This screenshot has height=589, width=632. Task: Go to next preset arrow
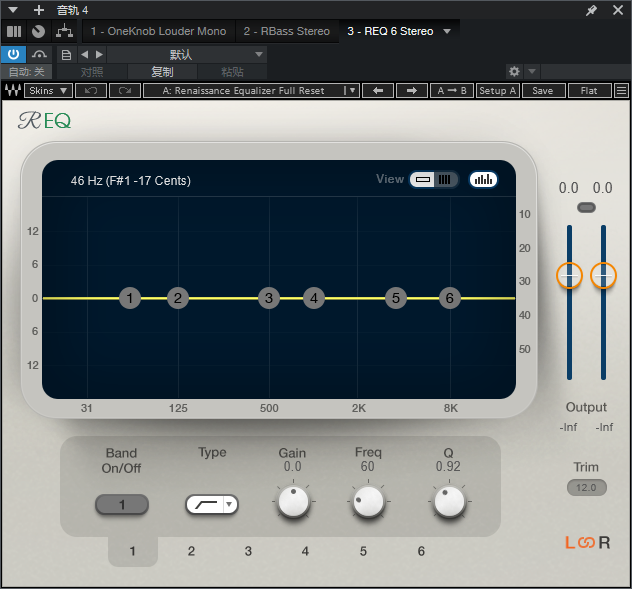click(99, 54)
